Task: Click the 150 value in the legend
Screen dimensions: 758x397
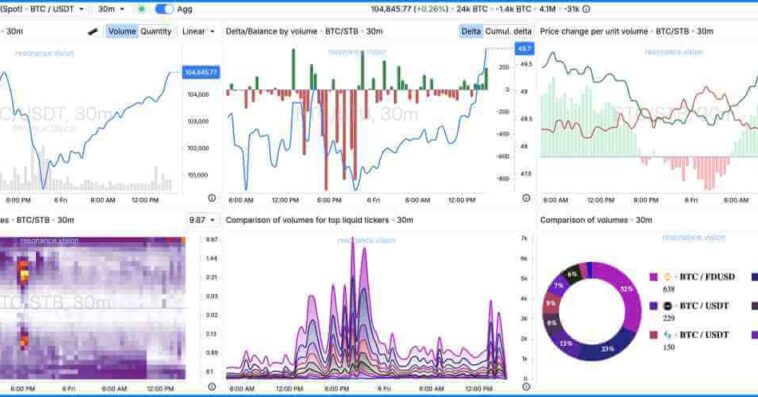Action: click(669, 347)
